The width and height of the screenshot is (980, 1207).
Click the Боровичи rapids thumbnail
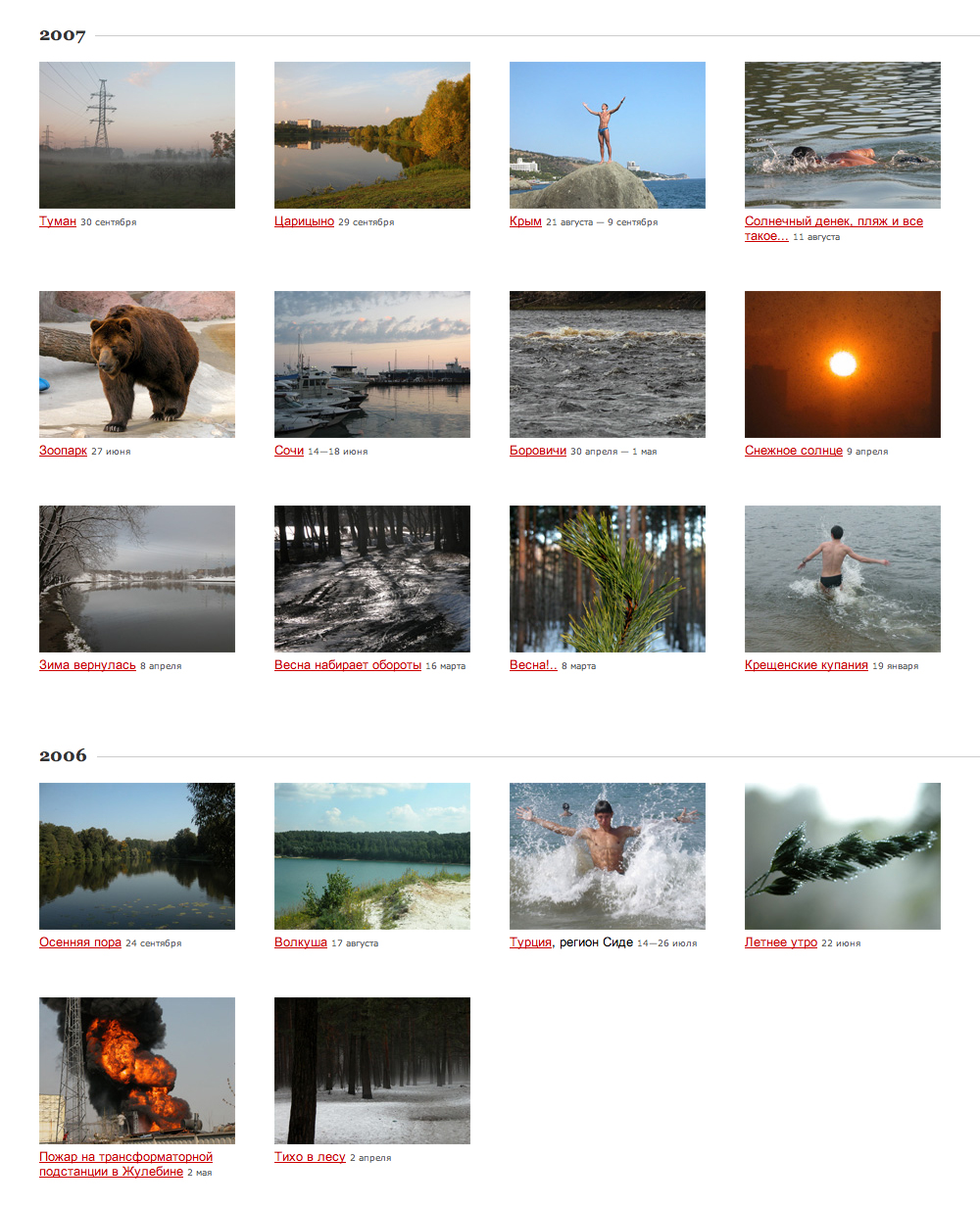pyautogui.click(x=608, y=364)
